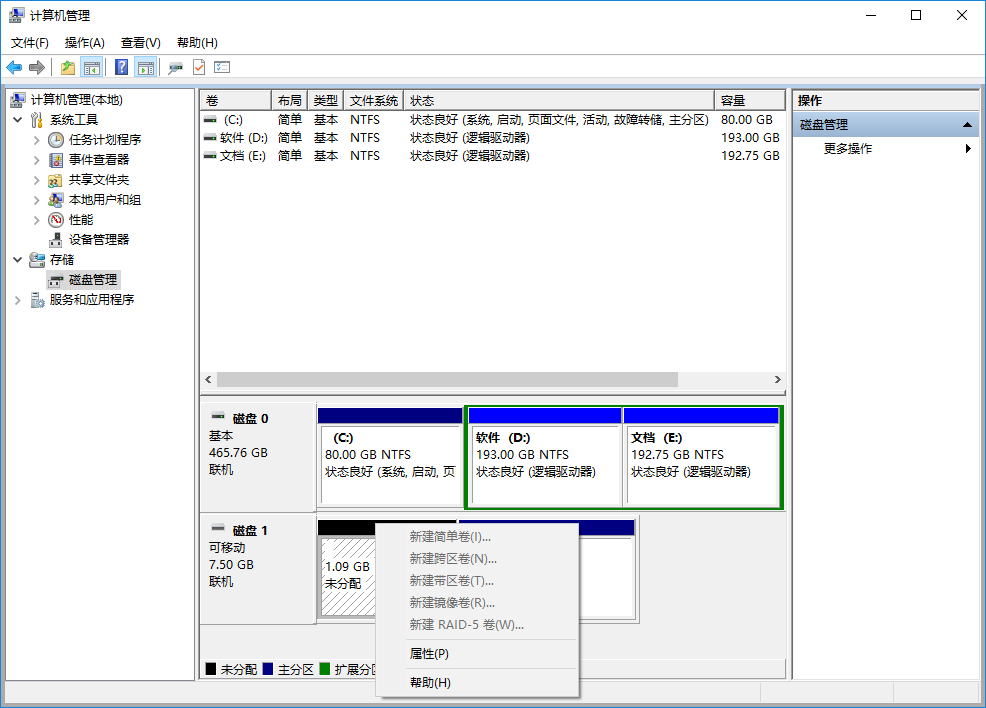
Task: Click the back arrow toolbar icon
Action: coord(14,67)
